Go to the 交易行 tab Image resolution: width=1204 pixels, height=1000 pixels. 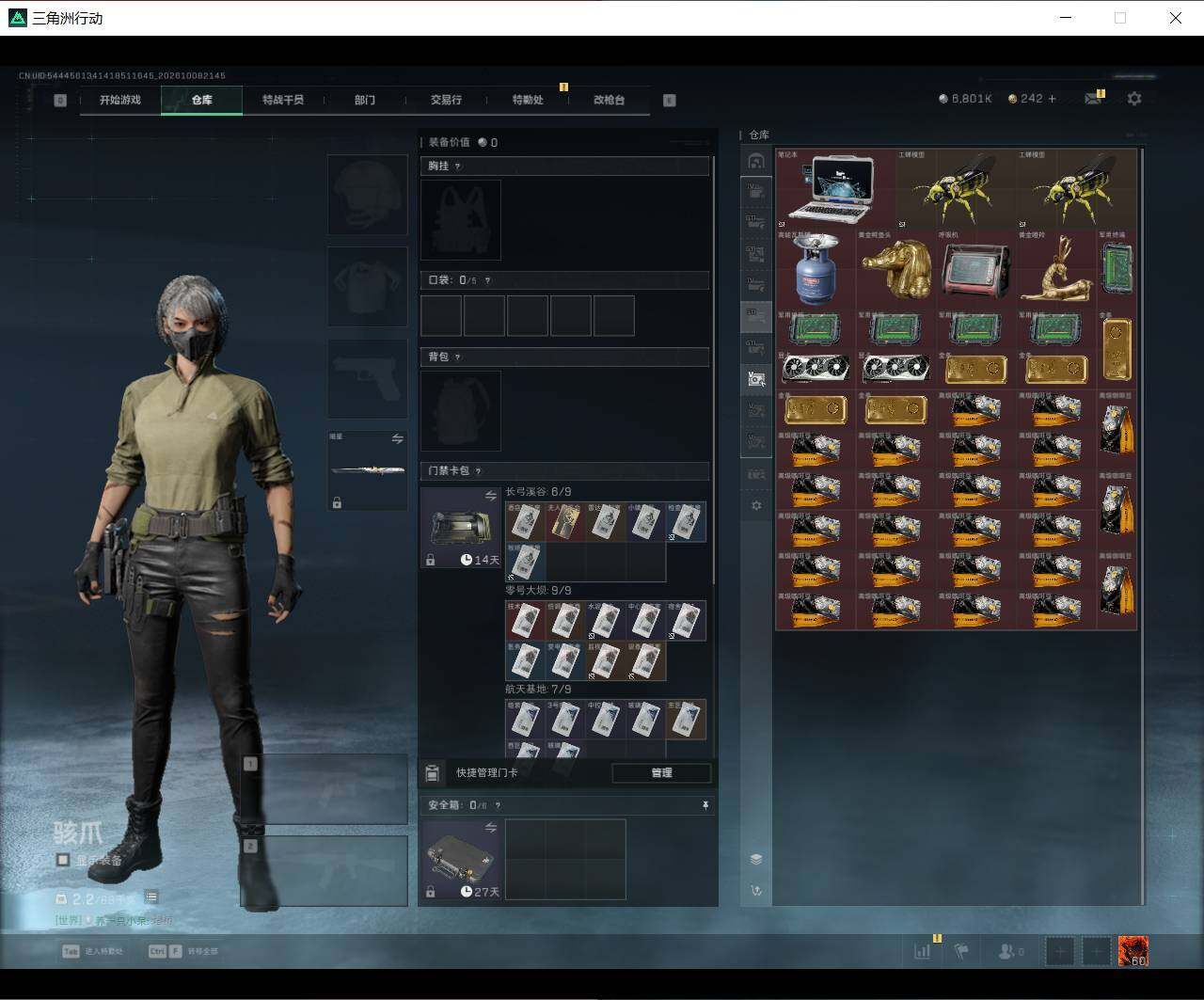[446, 100]
